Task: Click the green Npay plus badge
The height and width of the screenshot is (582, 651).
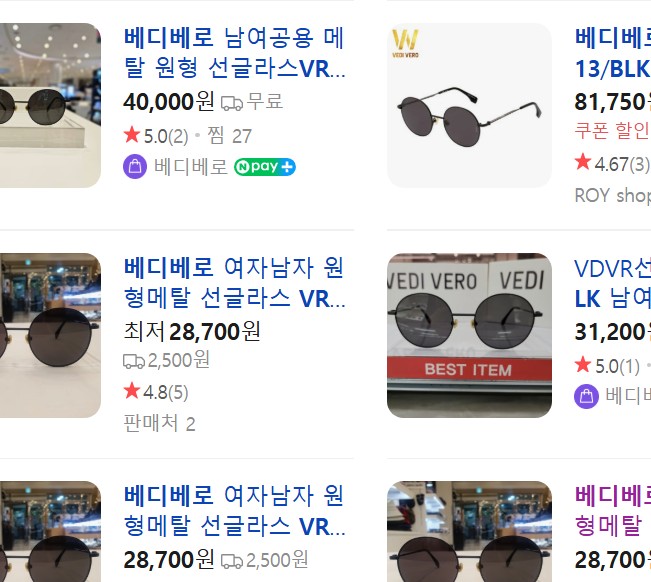Action: pyautogui.click(x=265, y=167)
